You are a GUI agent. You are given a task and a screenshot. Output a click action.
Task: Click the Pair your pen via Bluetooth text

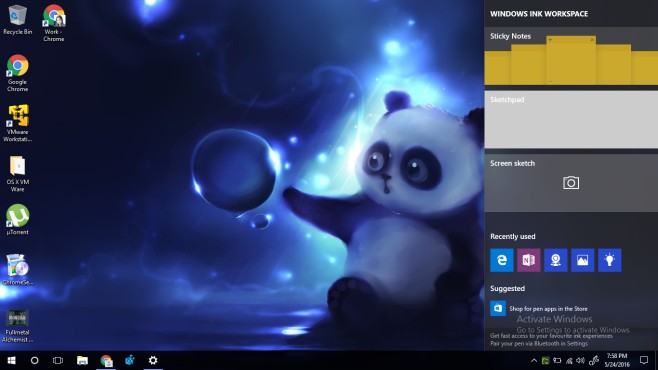coord(539,344)
